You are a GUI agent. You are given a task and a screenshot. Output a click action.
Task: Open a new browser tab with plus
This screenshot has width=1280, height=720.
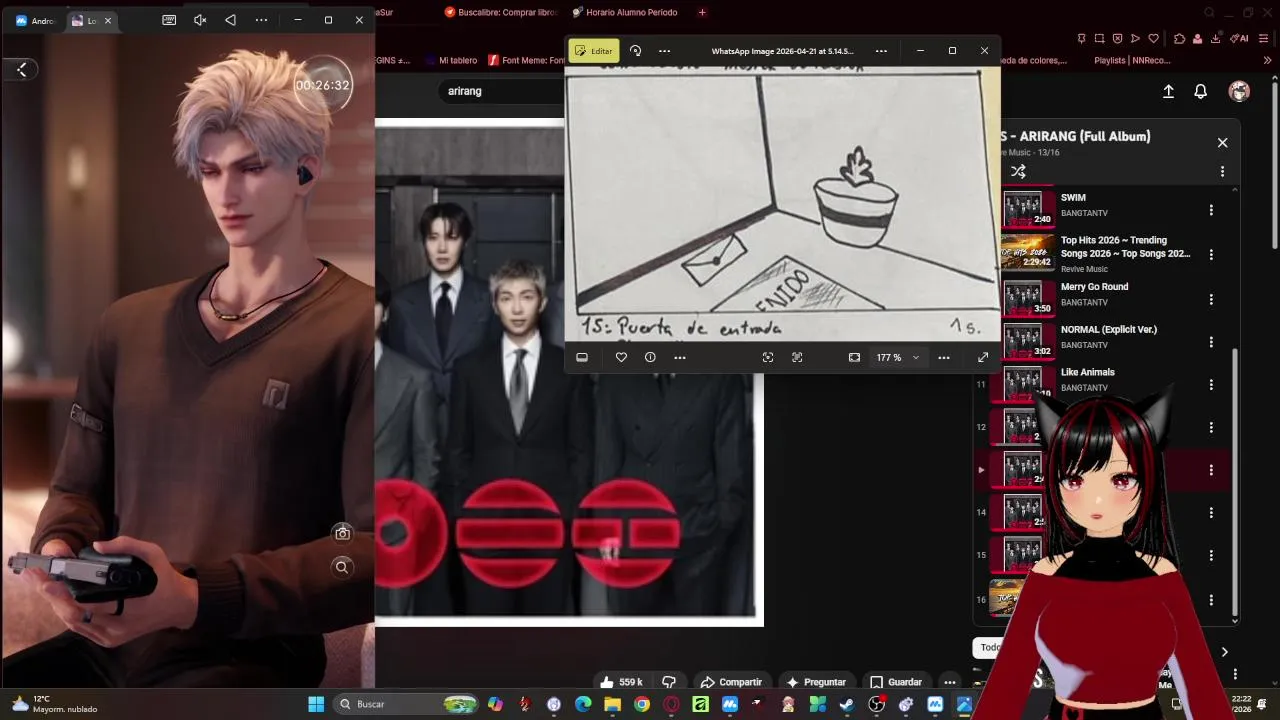click(x=702, y=12)
